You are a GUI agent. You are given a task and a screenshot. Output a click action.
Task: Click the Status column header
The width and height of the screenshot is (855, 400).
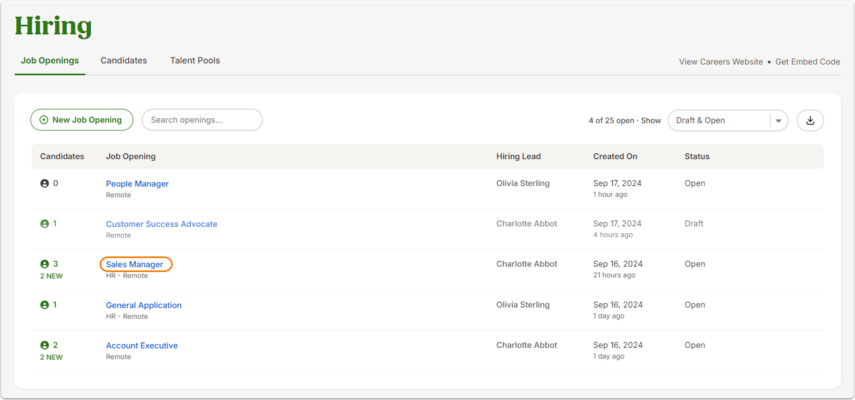tap(697, 156)
